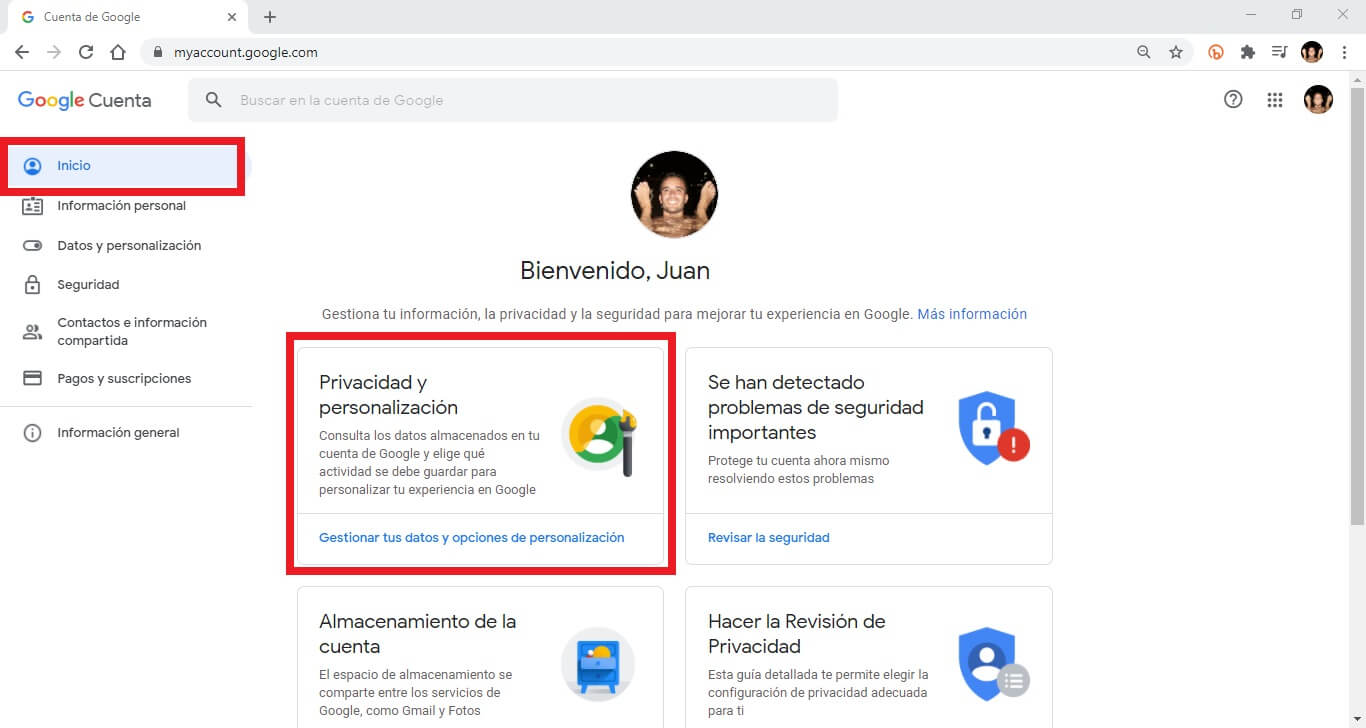Click the Pagos y suscripciones card icon

point(33,379)
